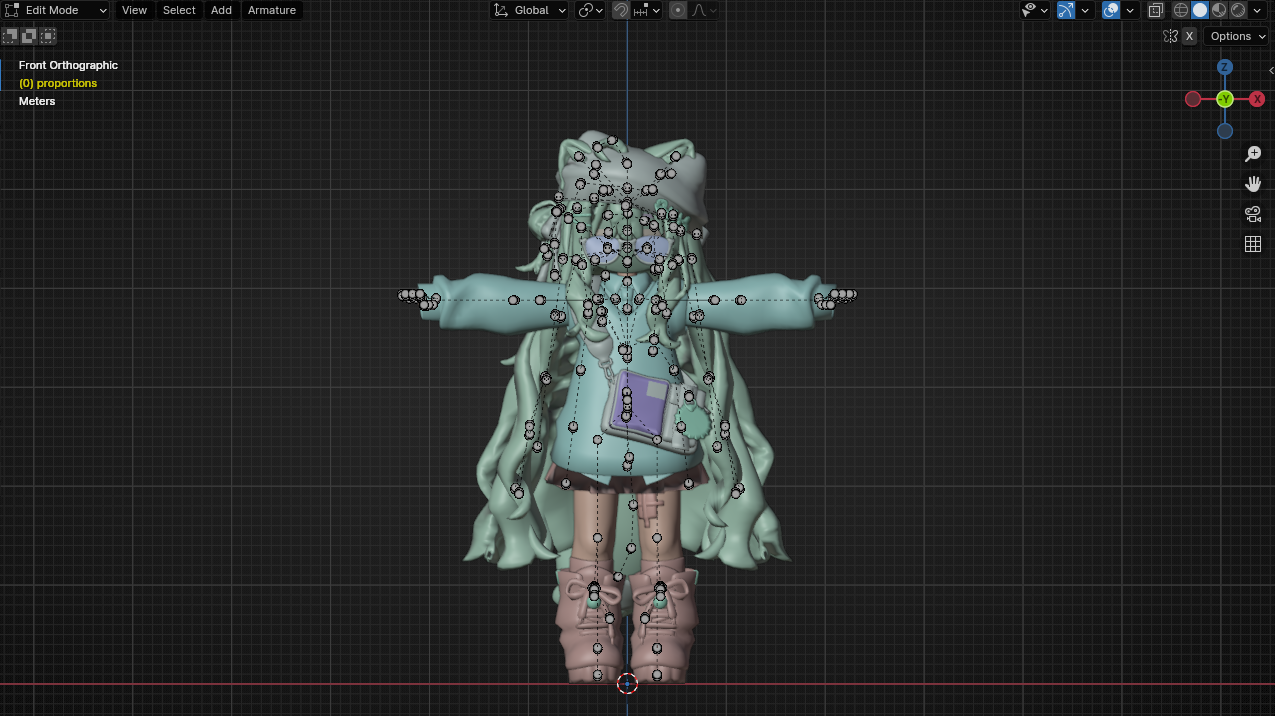Click the zoom view magnifier icon
This screenshot has height=716, width=1275.
pos(1253,154)
